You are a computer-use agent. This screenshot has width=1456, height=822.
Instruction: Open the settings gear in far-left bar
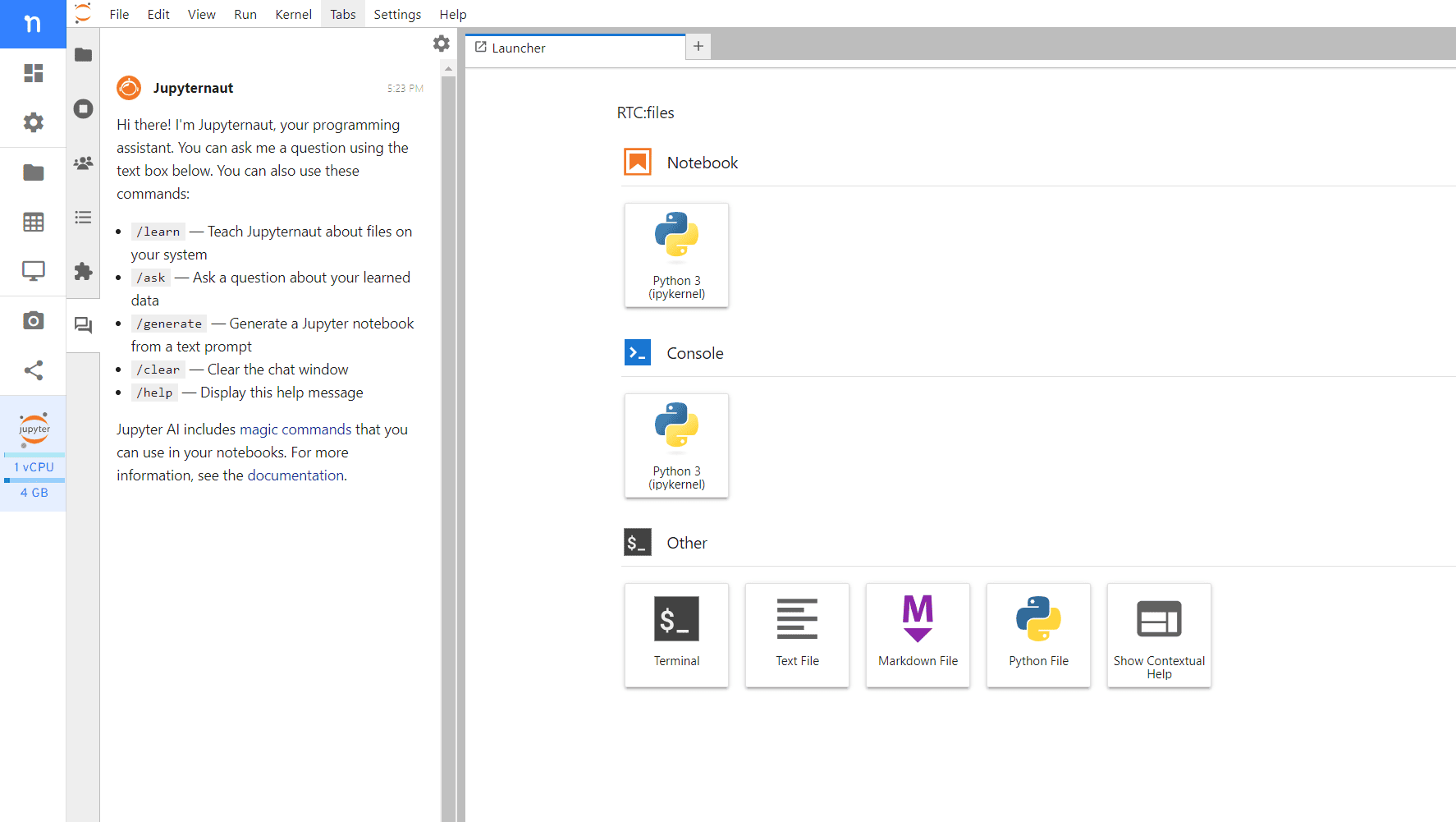pyautogui.click(x=34, y=122)
